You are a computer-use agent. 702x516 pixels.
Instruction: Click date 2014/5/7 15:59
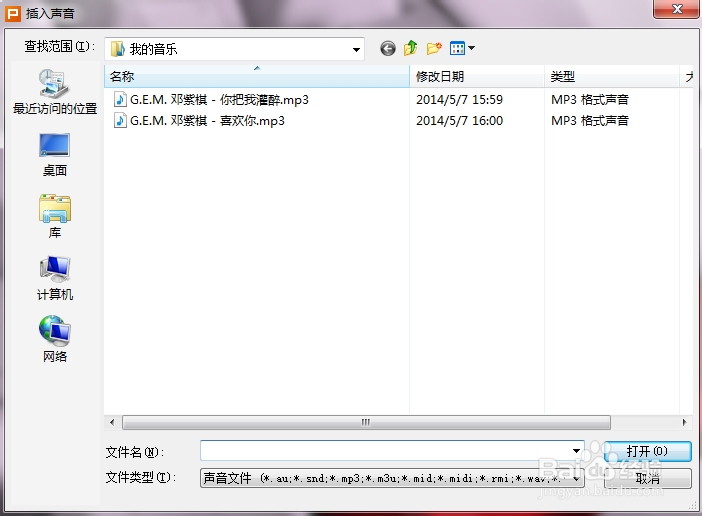point(459,99)
